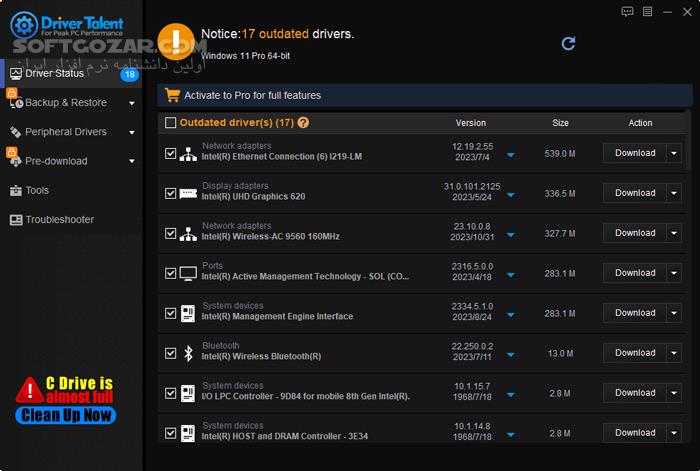This screenshot has width=700, height=471.
Task: Download the Ethernet Connection I219-LM driver
Action: (x=635, y=153)
